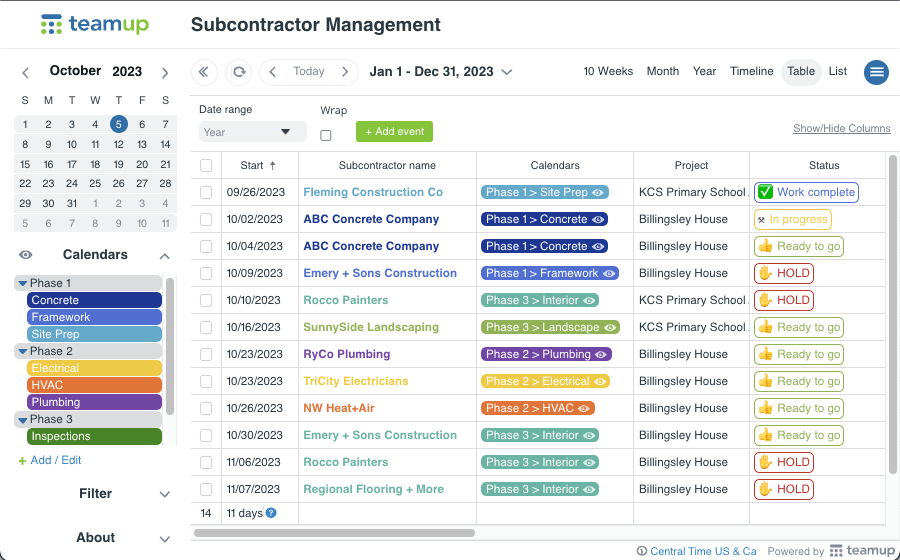The height and width of the screenshot is (560, 900).
Task: Toggle the Wrap checkbox
Action: pyautogui.click(x=326, y=135)
